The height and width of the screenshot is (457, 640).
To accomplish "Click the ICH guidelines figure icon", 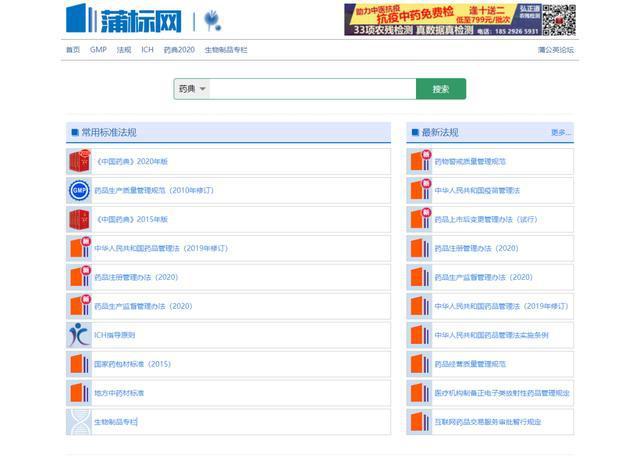I will click(x=79, y=335).
